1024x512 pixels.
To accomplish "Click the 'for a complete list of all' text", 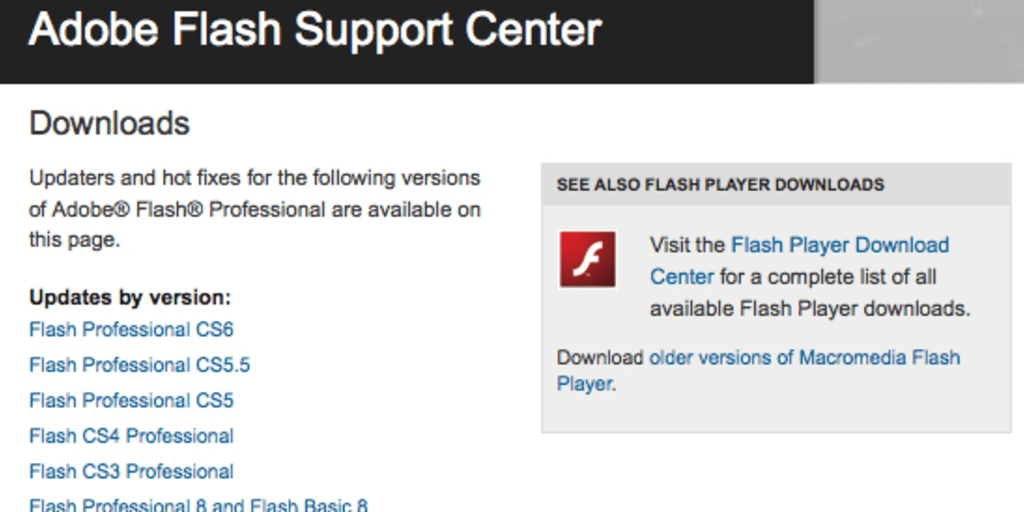I will 828,277.
